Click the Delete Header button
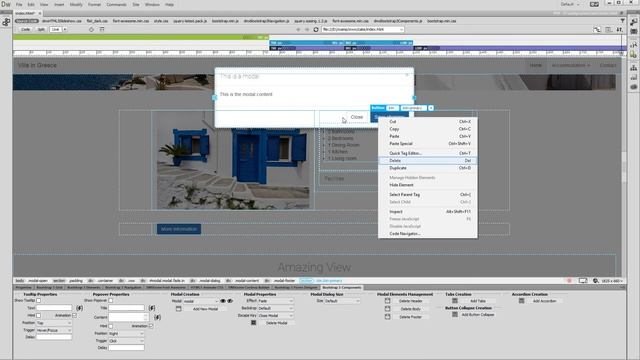640x360 pixels. [x=411, y=301]
